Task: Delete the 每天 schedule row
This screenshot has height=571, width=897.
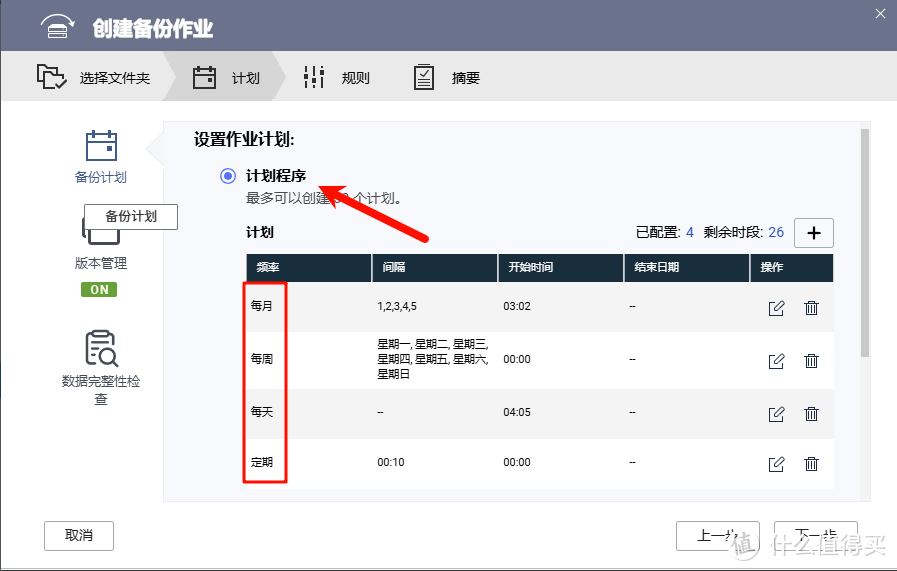Action: point(811,414)
